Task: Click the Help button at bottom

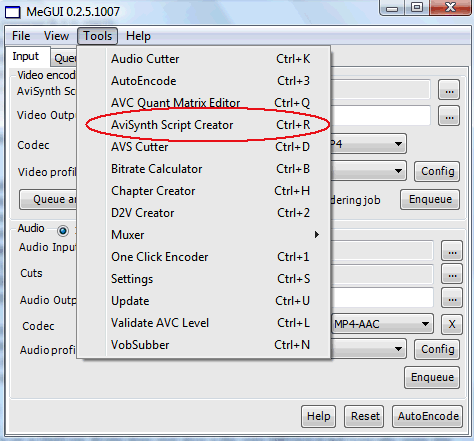Action: [x=318, y=416]
